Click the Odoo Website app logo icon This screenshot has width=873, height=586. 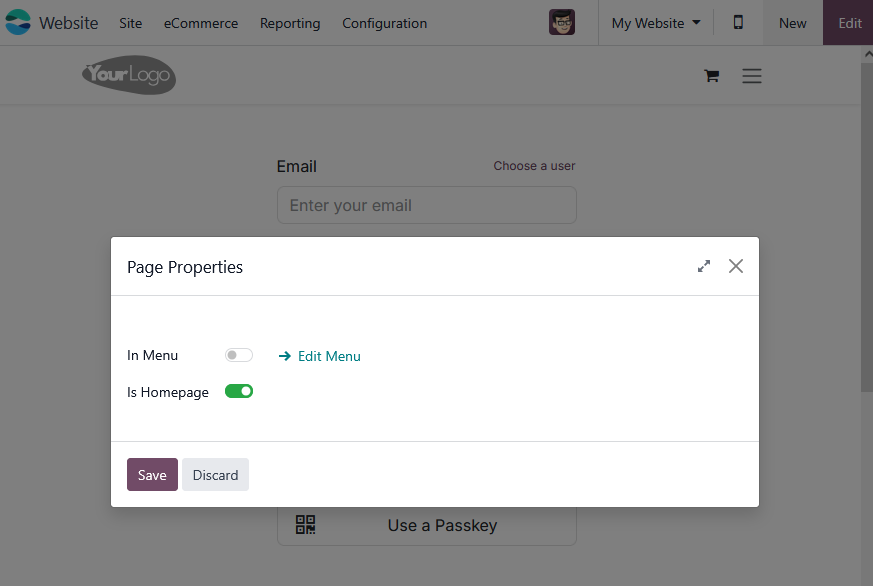(x=18, y=22)
